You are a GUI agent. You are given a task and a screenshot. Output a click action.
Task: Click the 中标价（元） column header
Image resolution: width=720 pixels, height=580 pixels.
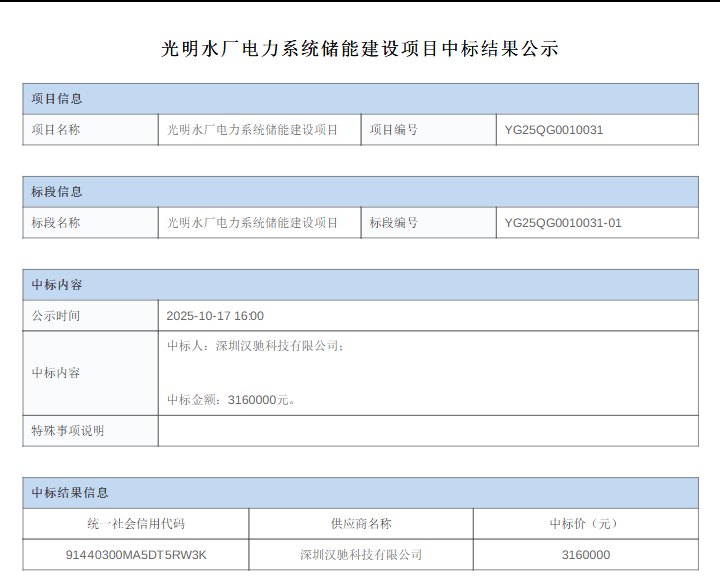pyautogui.click(x=585, y=524)
